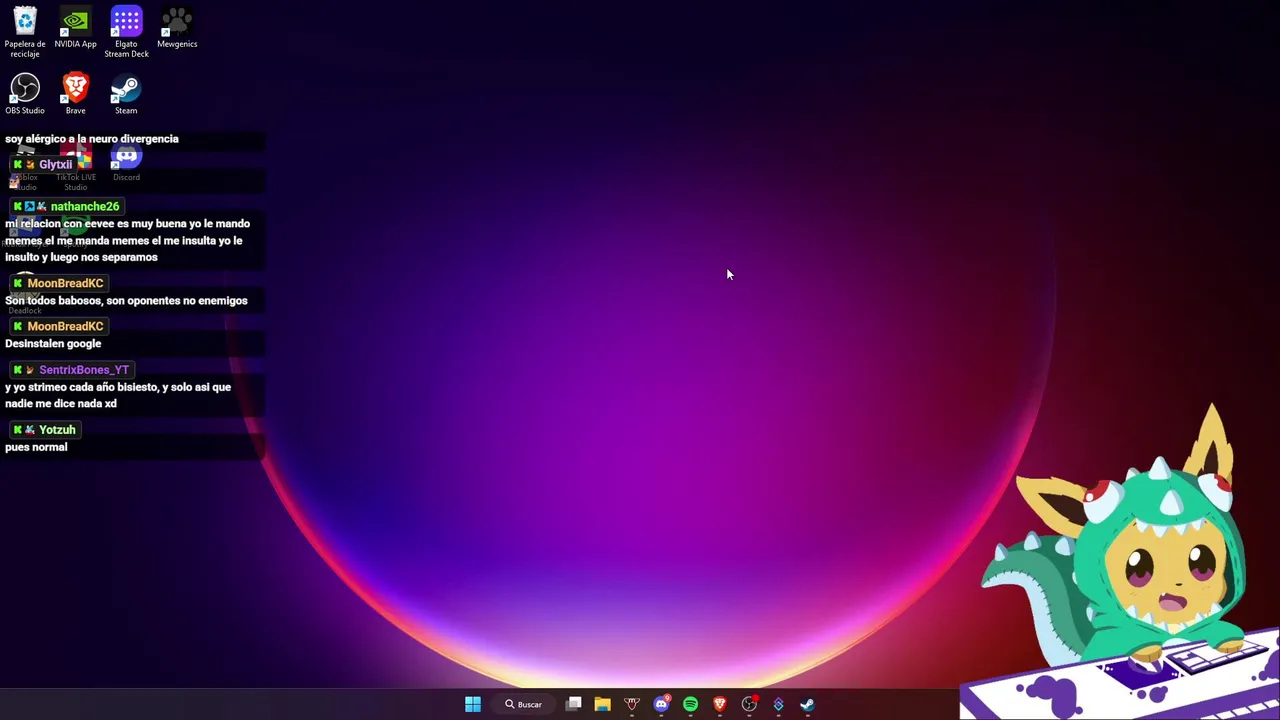Click the Buscar search box in taskbar
The height and width of the screenshot is (720, 1280).
pos(524,704)
